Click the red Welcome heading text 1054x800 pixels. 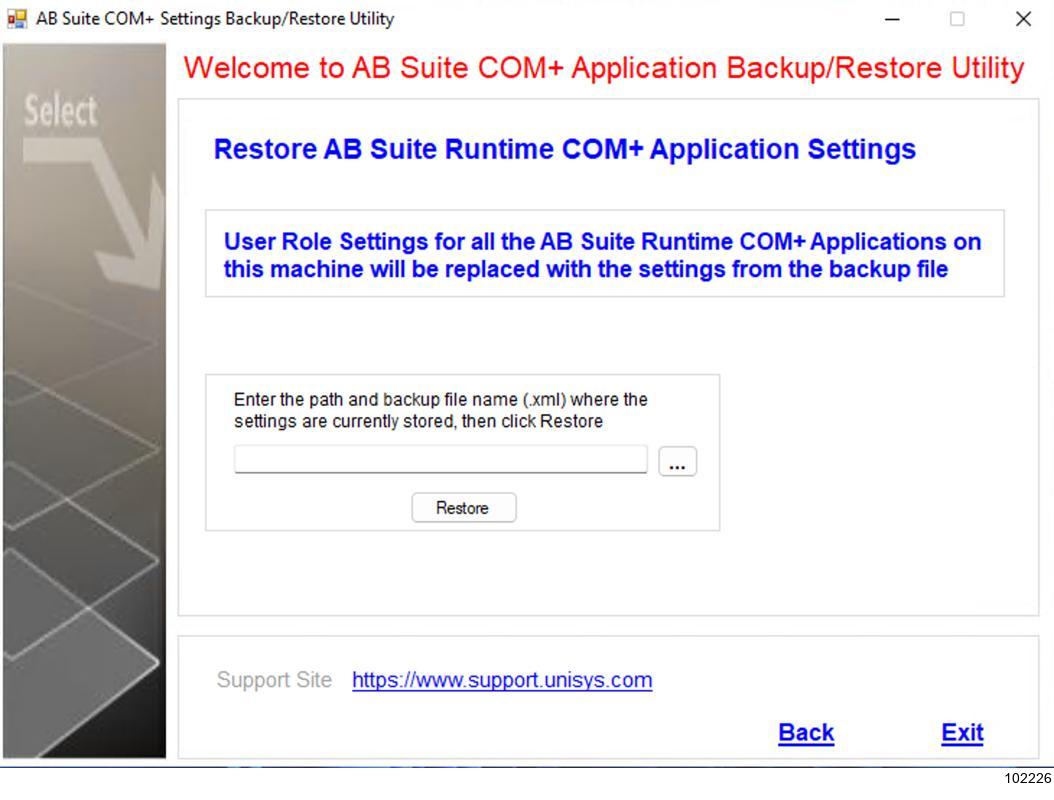(605, 68)
